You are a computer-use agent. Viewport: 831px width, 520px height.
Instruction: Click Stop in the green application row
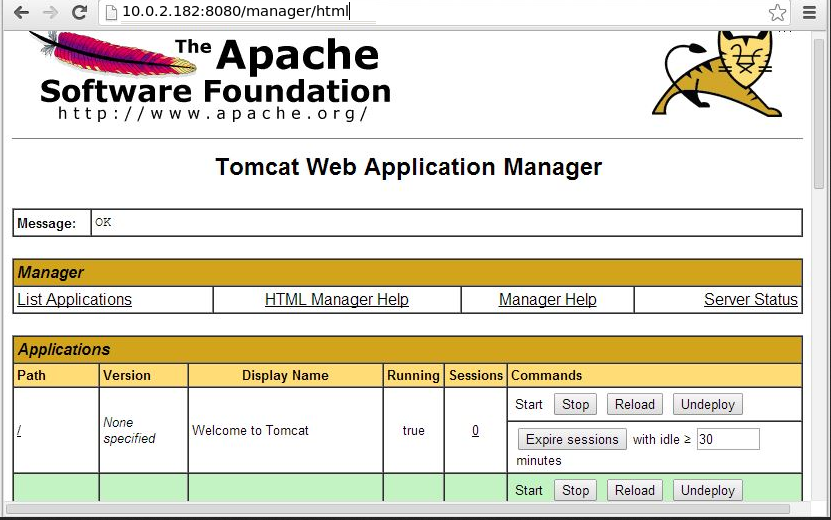(576, 490)
